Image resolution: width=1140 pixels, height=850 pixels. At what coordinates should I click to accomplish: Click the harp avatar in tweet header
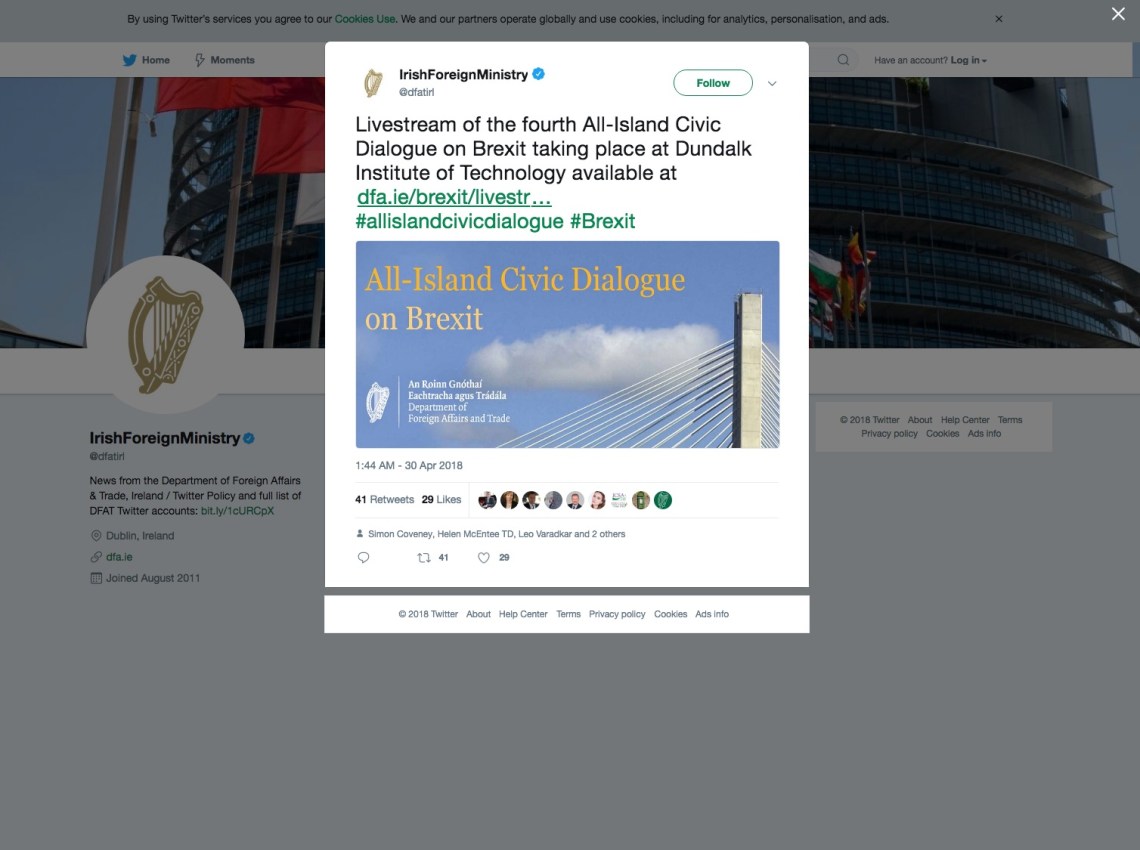click(373, 83)
